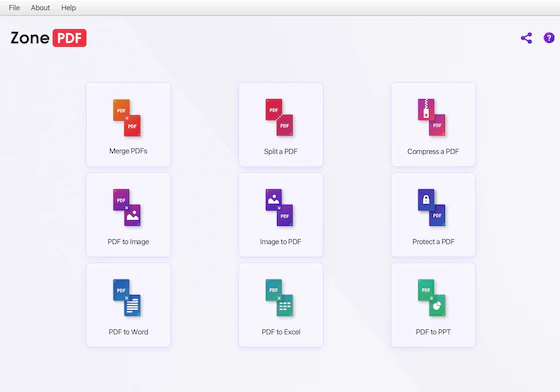Select the Compress a PDF zipper icon
Viewport: 560px width, 392px height.
pos(432,117)
